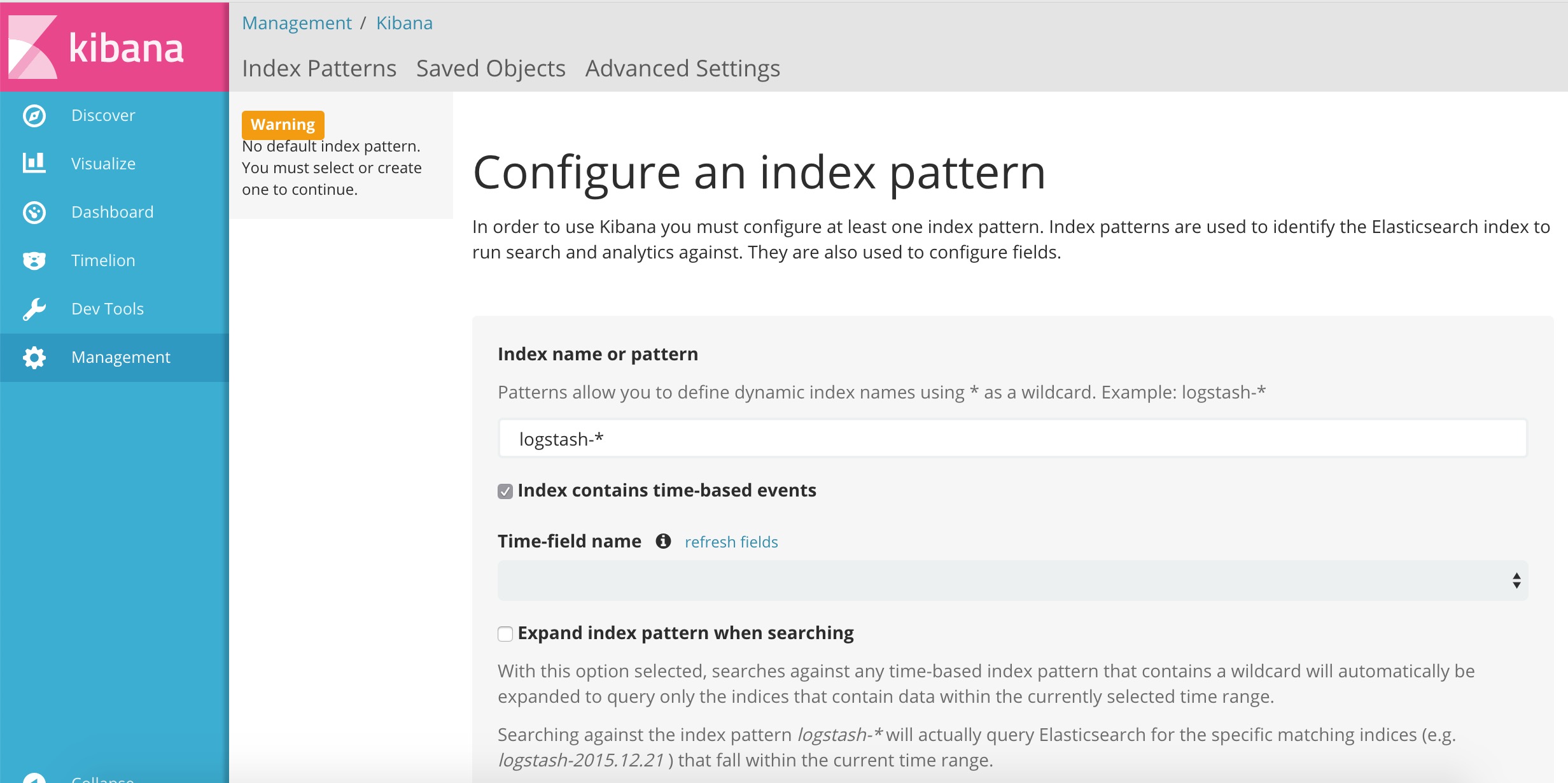Click the refresh fields link
Image resolution: width=1568 pixels, height=783 pixels.
pyautogui.click(x=731, y=542)
